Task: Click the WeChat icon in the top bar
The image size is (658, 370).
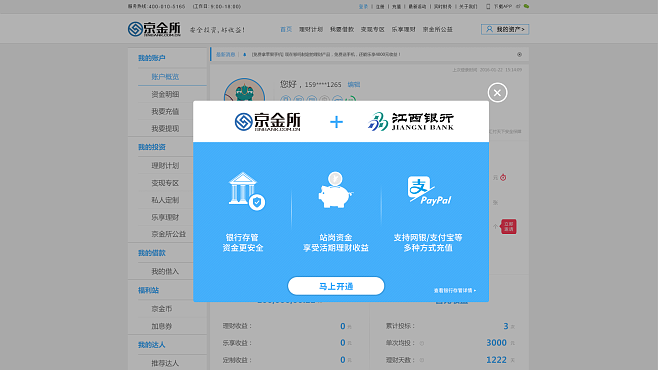Action: point(526,6)
